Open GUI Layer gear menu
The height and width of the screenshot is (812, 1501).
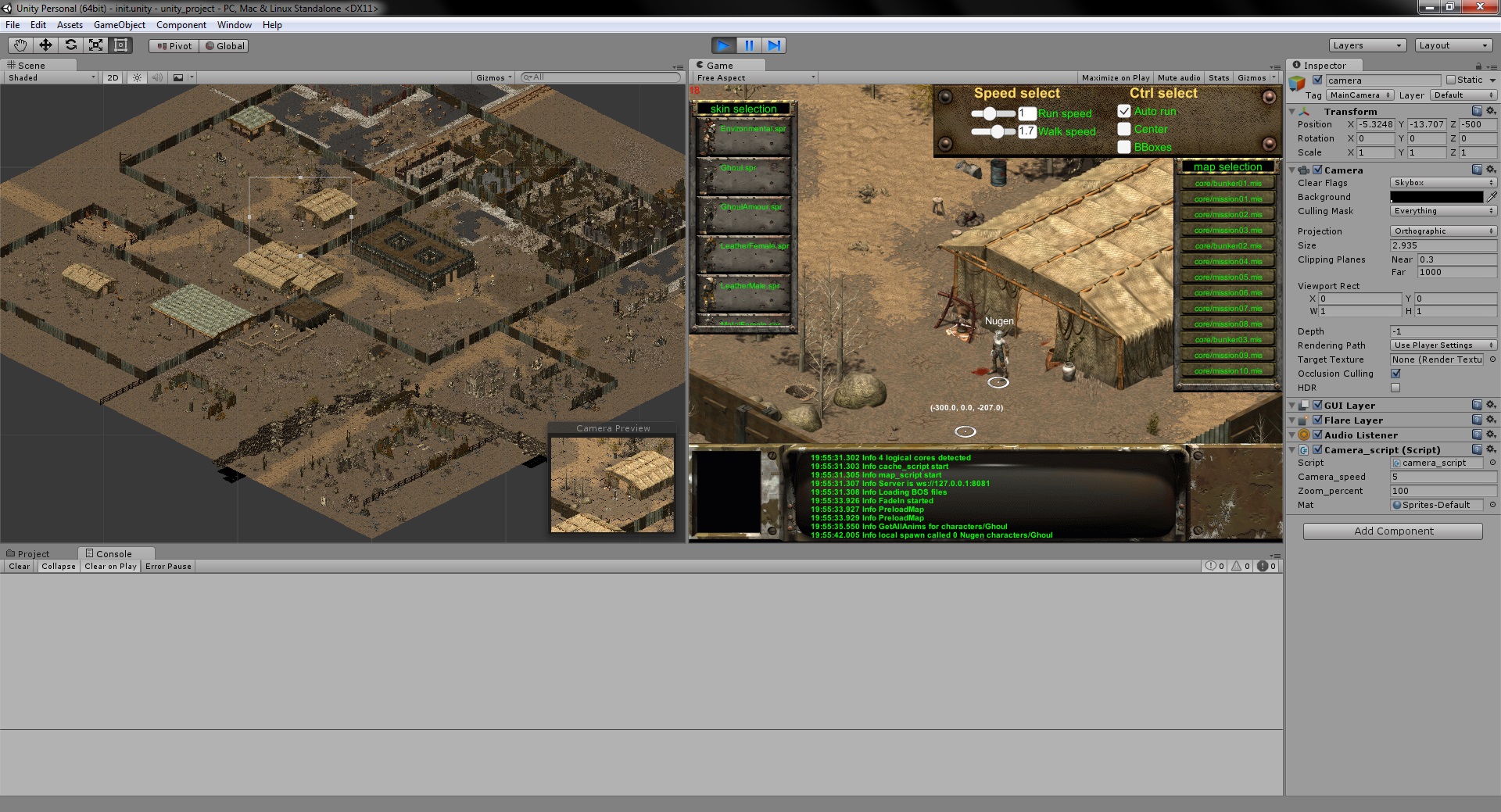pos(1491,405)
